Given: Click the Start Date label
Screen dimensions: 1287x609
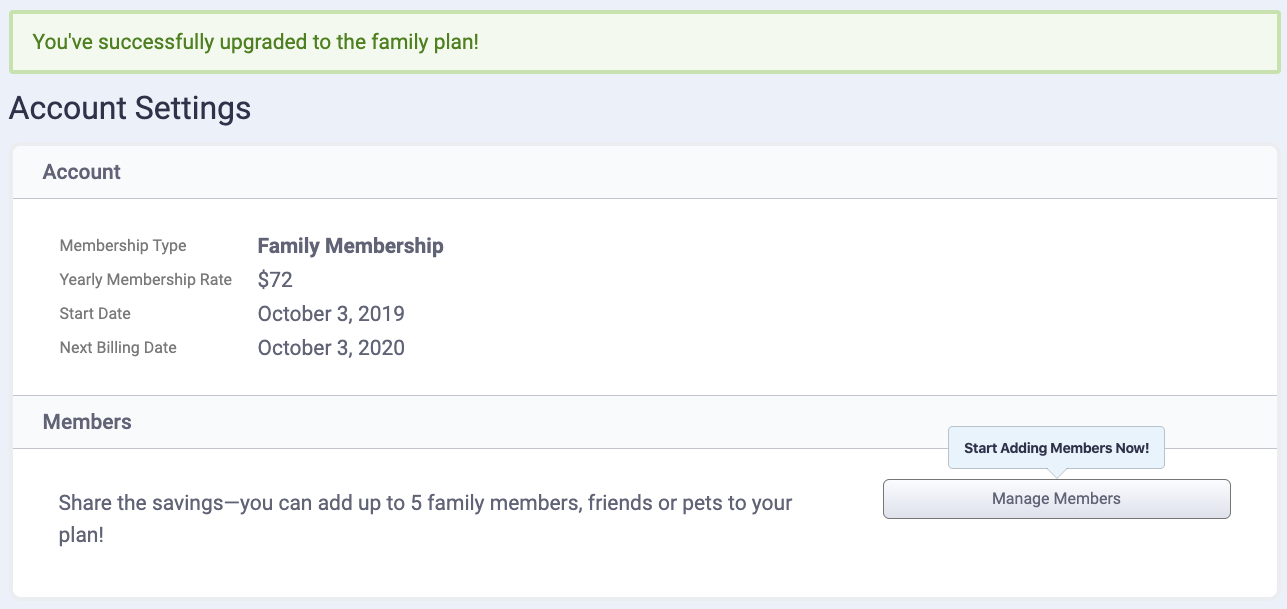Looking at the screenshot, I should coord(95,314).
